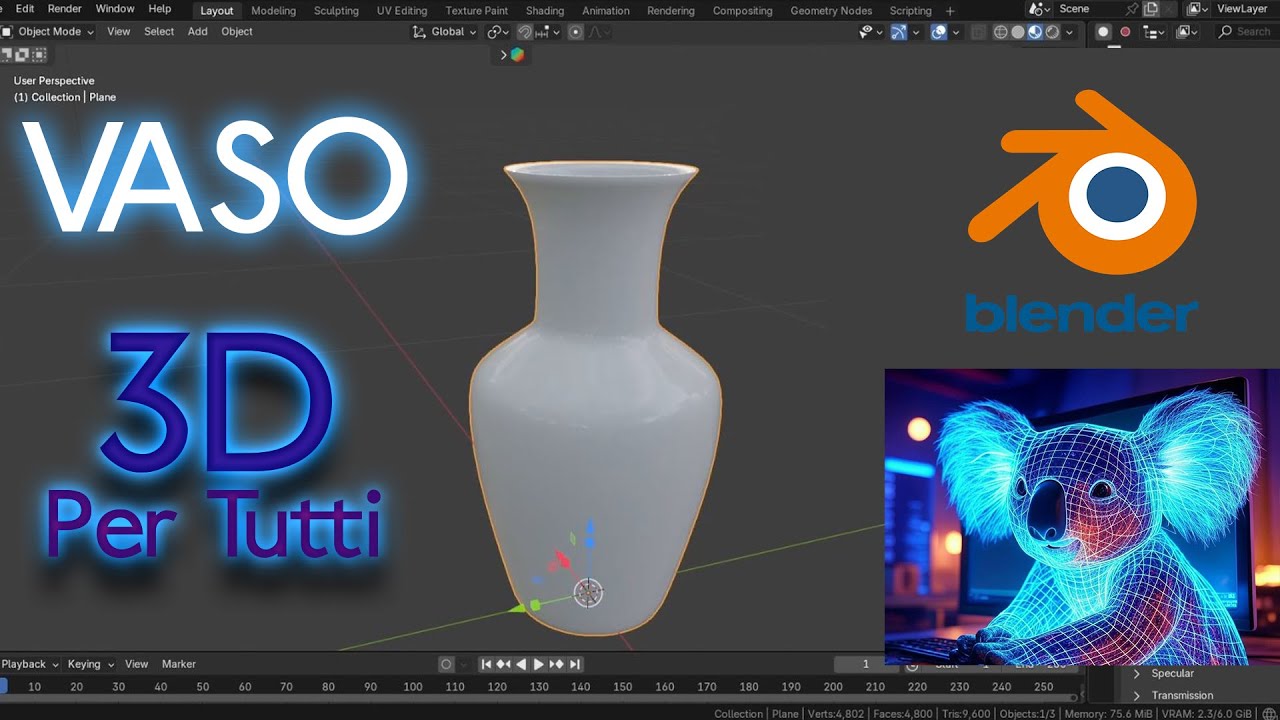Pin the scene to workspace

[1132, 9]
